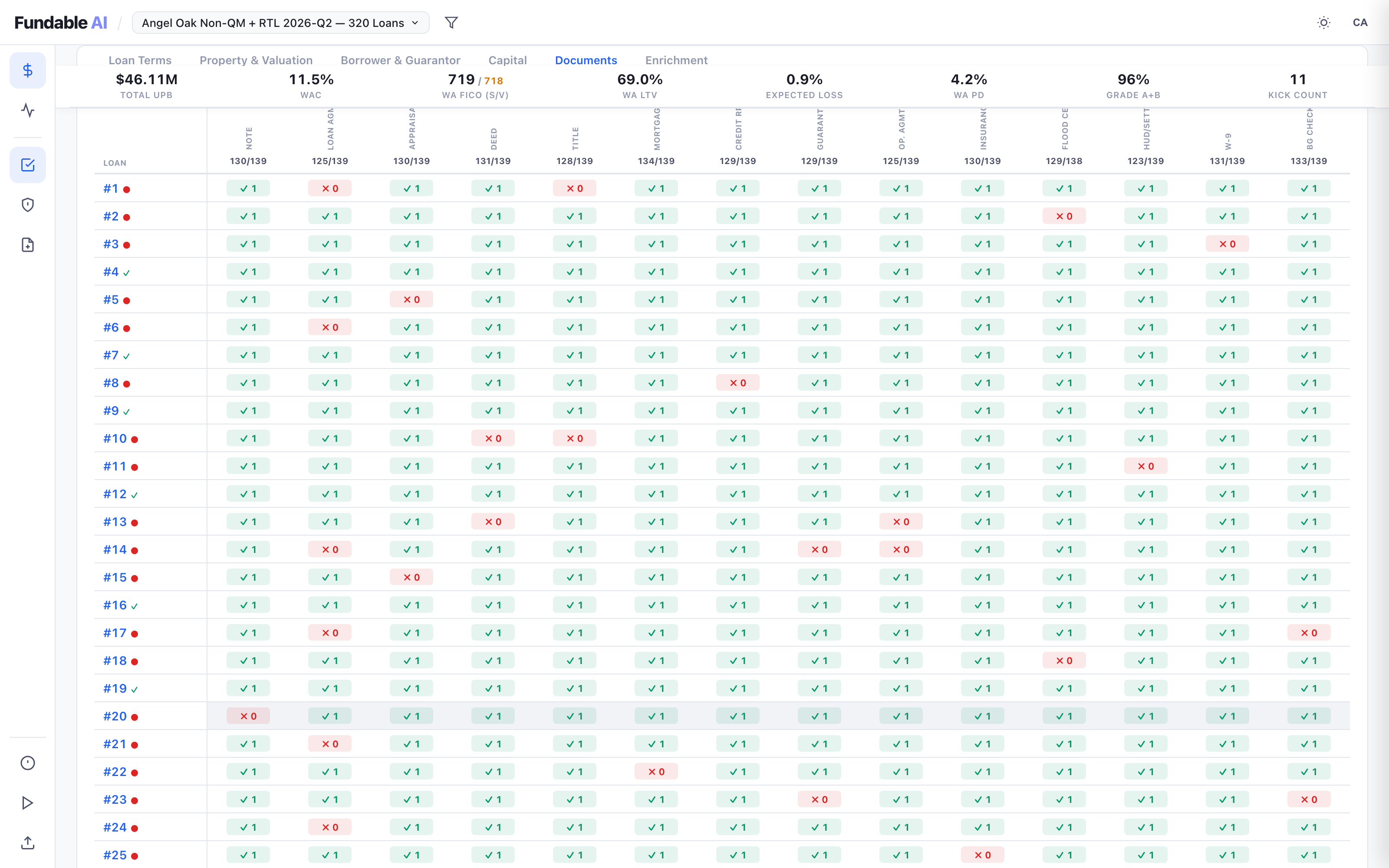Screen dimensions: 1389x868
Task: Open the Angel Oak pool selector dropdown
Action: tap(281, 23)
